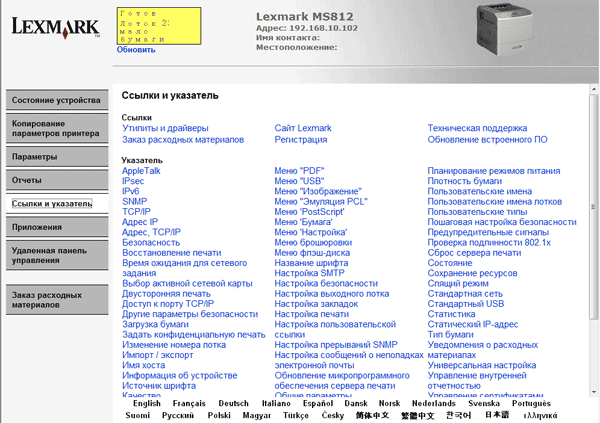The width and height of the screenshot is (600, 423).
Task: Open Меню "PDF" link
Action: [299, 171]
